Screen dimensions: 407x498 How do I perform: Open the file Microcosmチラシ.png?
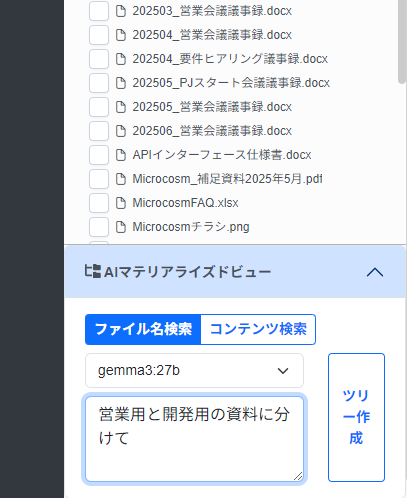click(191, 227)
